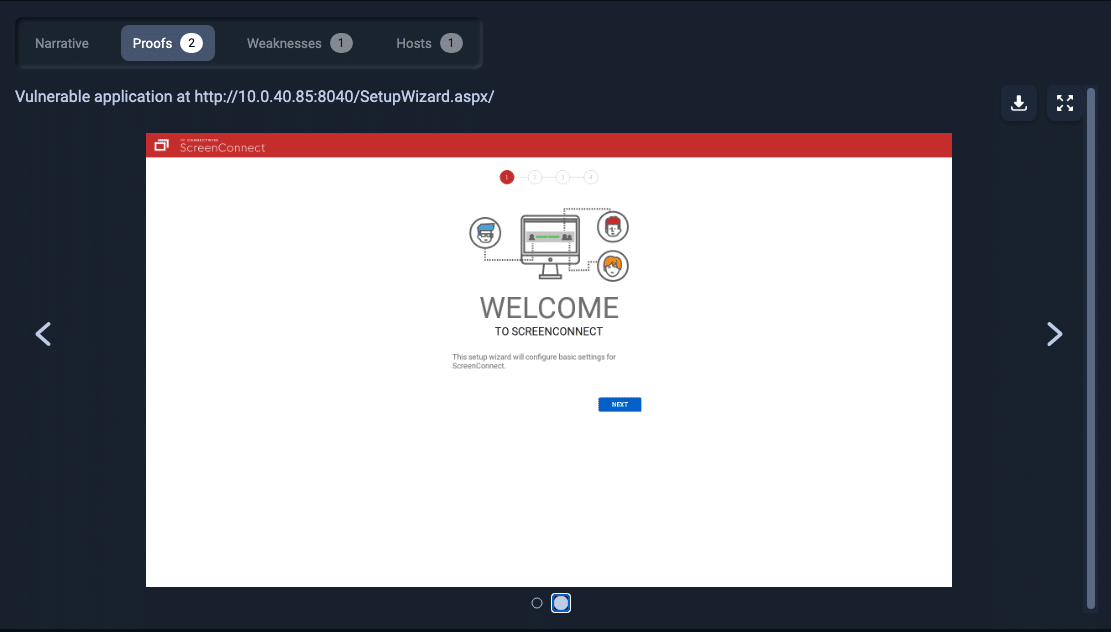Click the Hosts count badge
The height and width of the screenshot is (632, 1111).
pyautogui.click(x=451, y=43)
